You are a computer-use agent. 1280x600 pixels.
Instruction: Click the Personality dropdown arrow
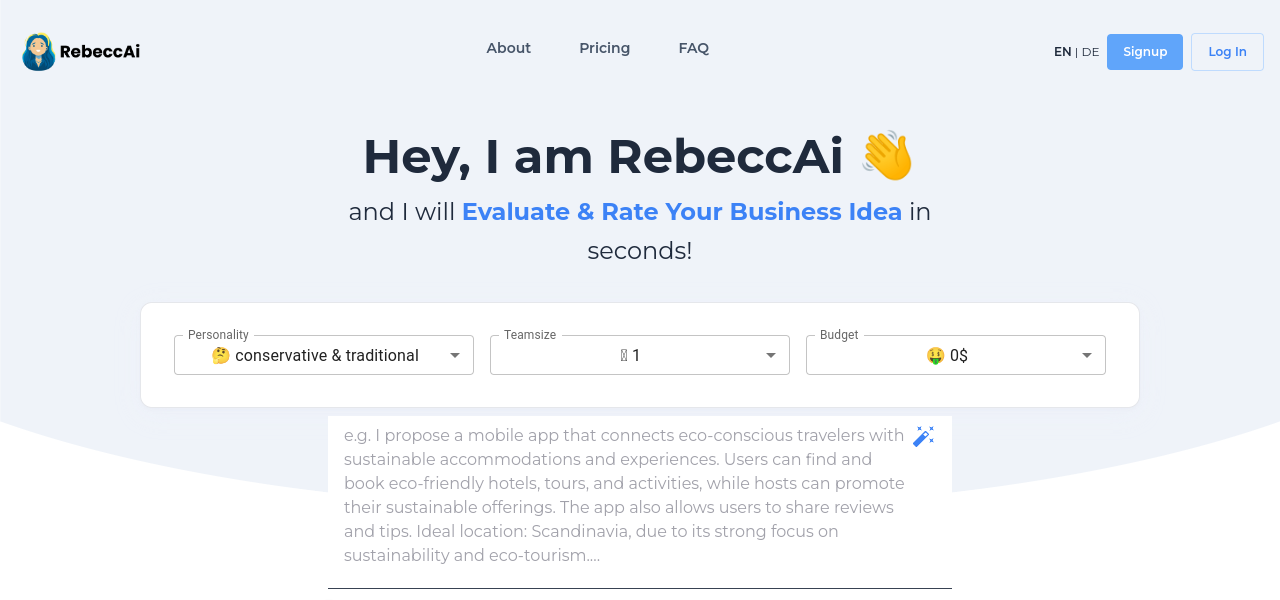click(455, 355)
